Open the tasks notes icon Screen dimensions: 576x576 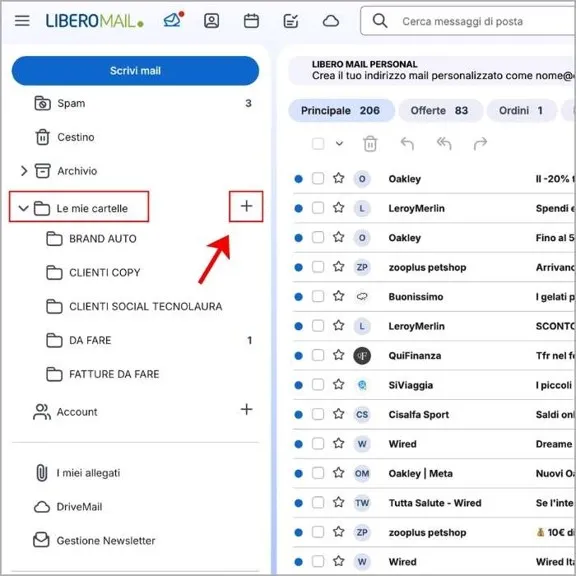[291, 21]
